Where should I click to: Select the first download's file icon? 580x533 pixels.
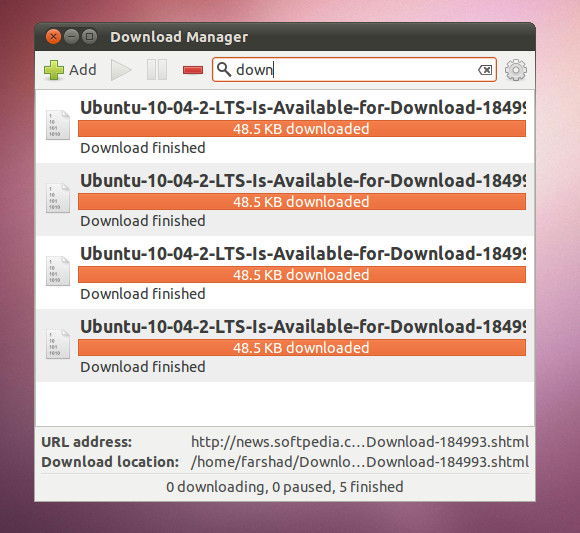click(58, 125)
